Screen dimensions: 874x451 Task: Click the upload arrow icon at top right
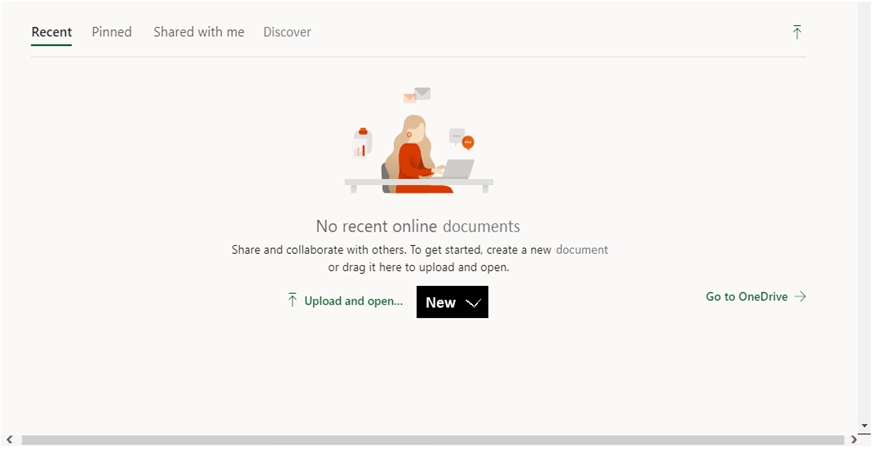(797, 32)
